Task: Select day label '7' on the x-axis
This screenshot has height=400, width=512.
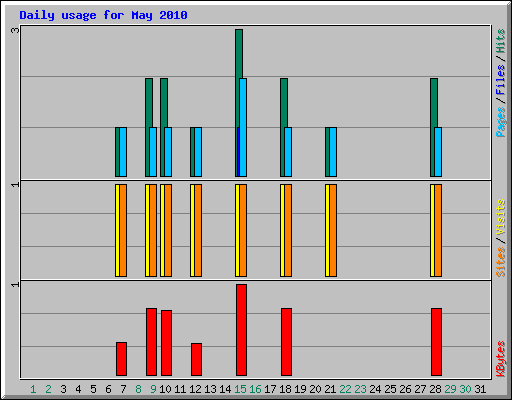Action: tap(123, 389)
